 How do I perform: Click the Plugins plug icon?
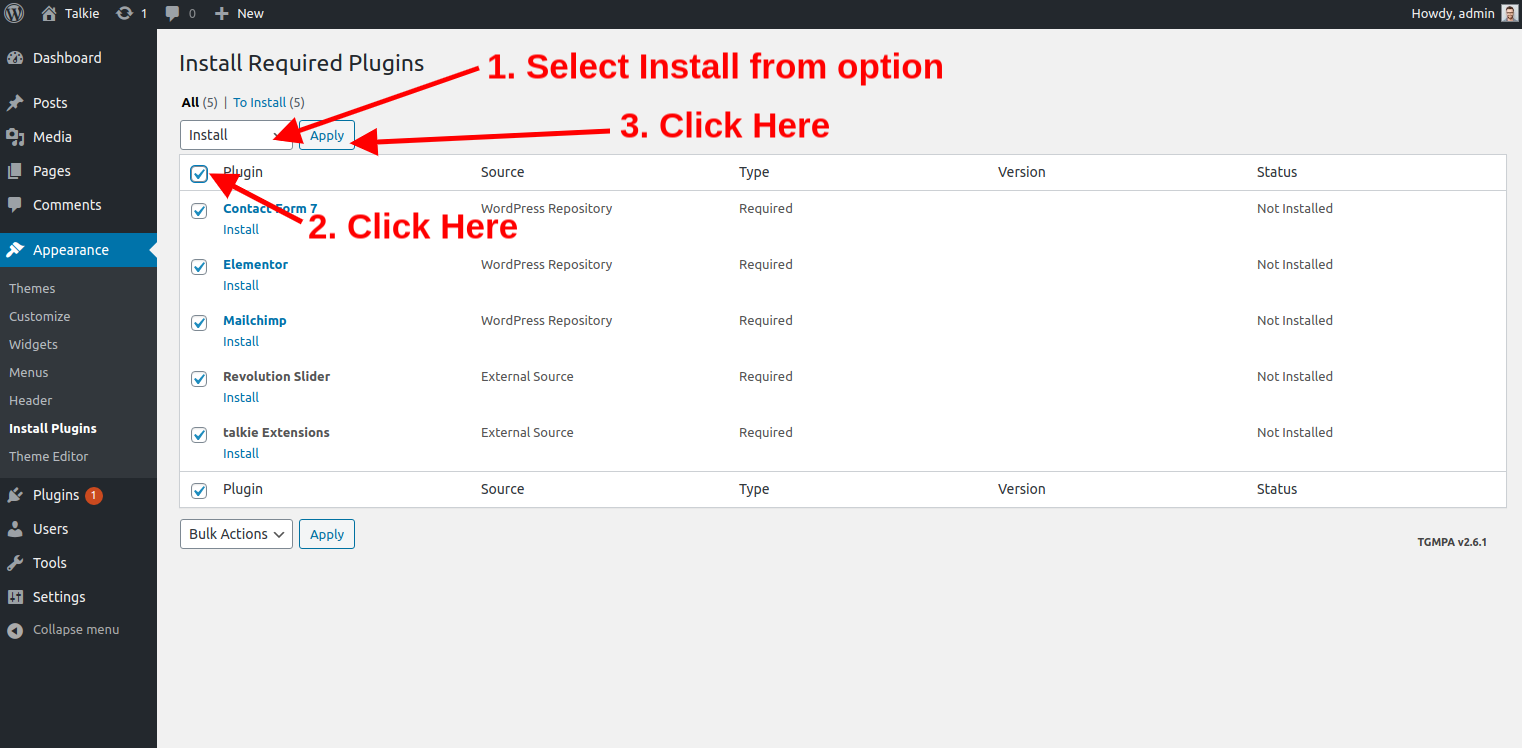15,495
